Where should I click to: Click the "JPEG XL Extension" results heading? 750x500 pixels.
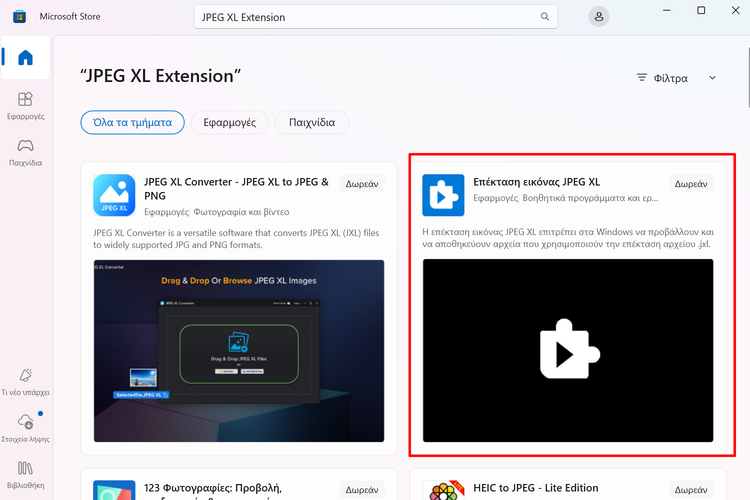[160, 76]
